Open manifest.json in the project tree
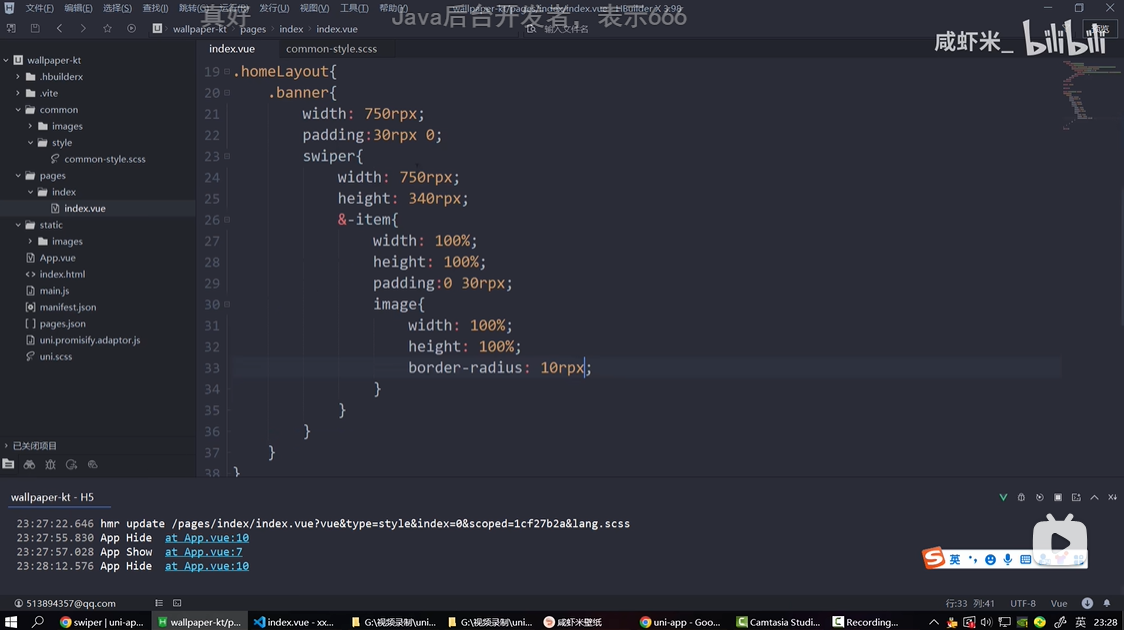Screen dimensions: 1124x630 (68, 307)
